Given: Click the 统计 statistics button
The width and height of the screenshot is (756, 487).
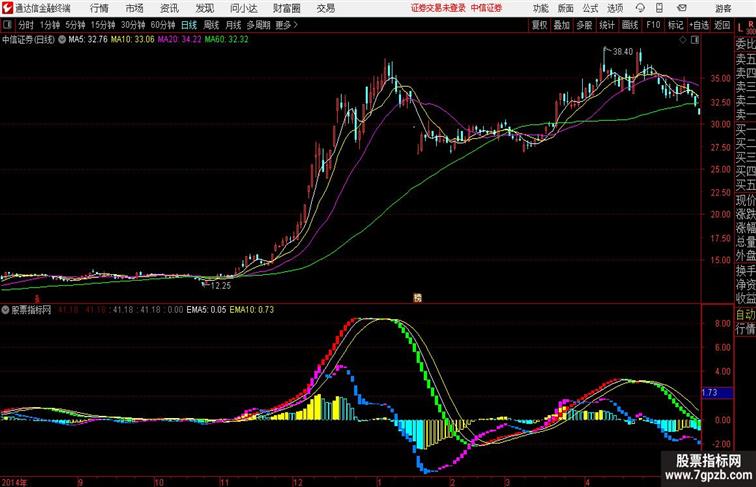Looking at the screenshot, I should coord(607,25).
